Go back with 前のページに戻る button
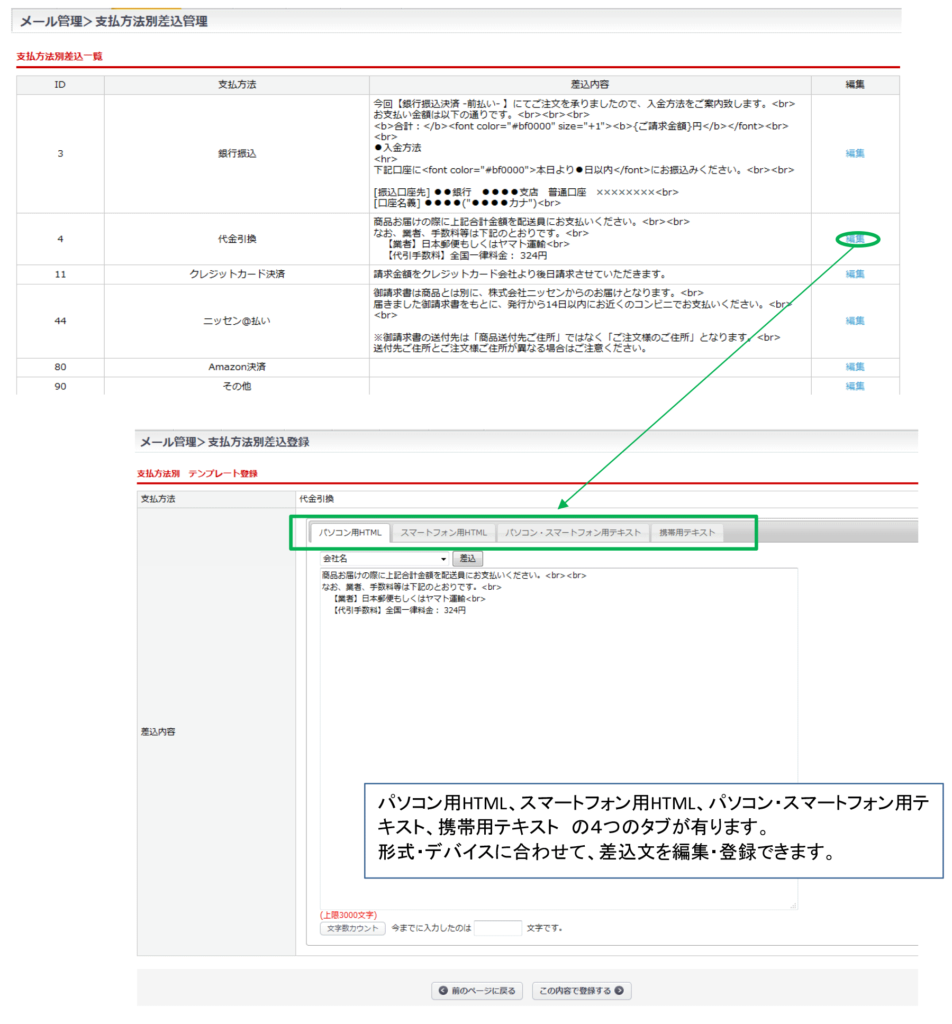Viewport: 952px width, 1024px height. pyautogui.click(x=477, y=991)
